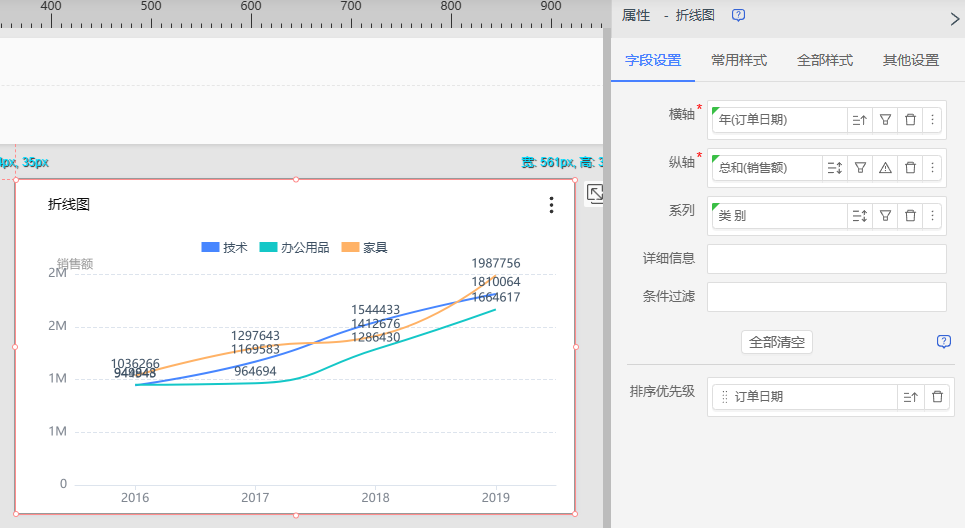The height and width of the screenshot is (528, 965).
Task: Delete the 年(订单日期) field from 横轴
Action: pos(910,120)
